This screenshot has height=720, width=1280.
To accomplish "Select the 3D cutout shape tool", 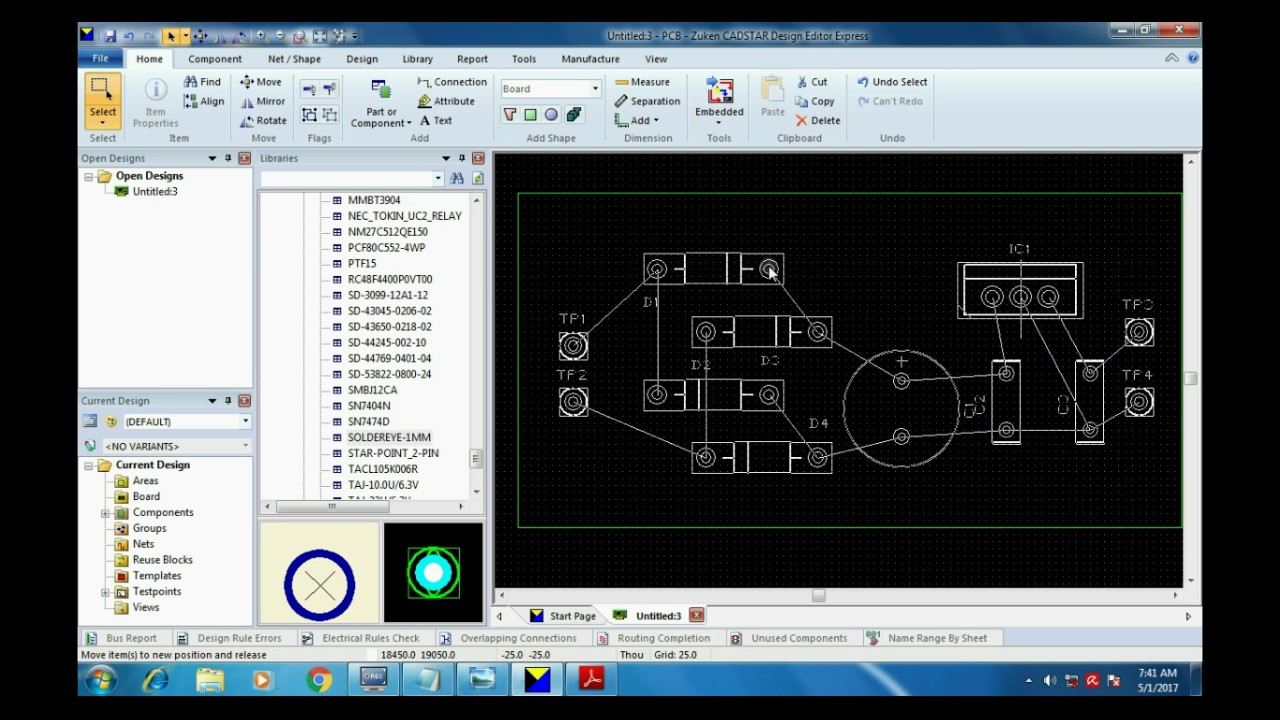I will coord(575,115).
